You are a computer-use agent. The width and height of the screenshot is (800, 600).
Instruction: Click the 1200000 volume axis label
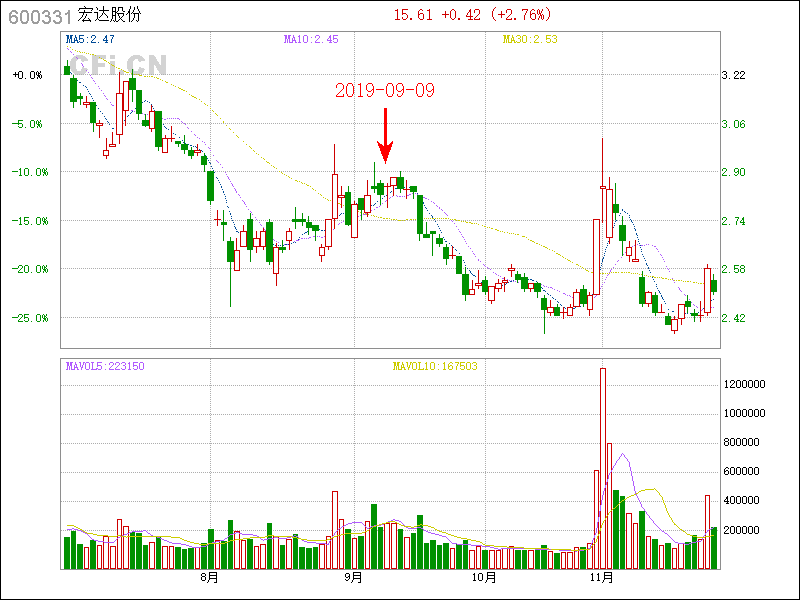click(x=745, y=384)
